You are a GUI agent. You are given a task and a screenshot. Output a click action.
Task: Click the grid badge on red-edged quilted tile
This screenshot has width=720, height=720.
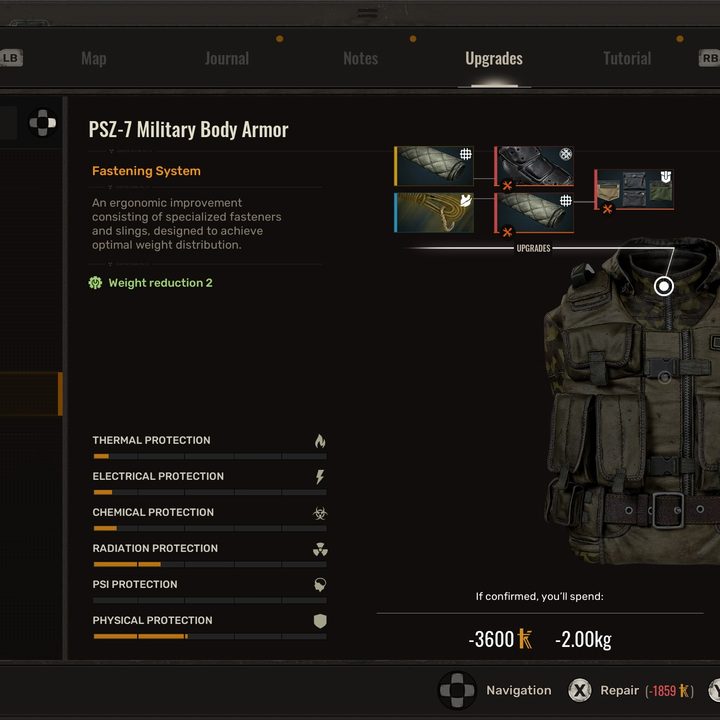pos(566,200)
